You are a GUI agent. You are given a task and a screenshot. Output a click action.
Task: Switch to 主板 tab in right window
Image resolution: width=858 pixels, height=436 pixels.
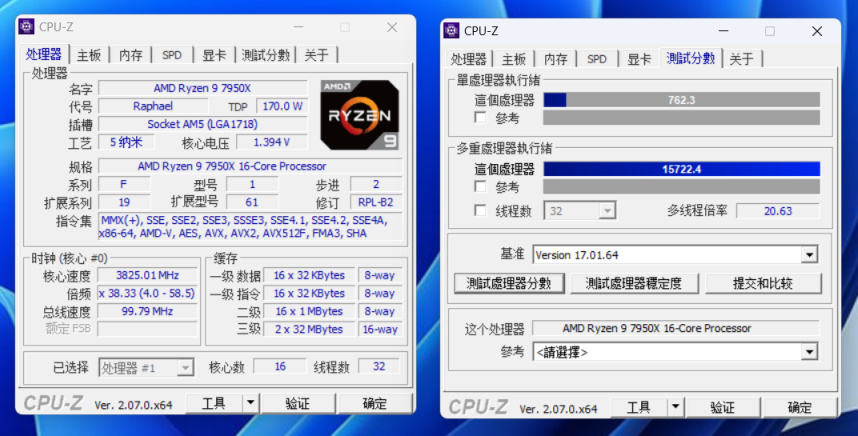(x=513, y=59)
